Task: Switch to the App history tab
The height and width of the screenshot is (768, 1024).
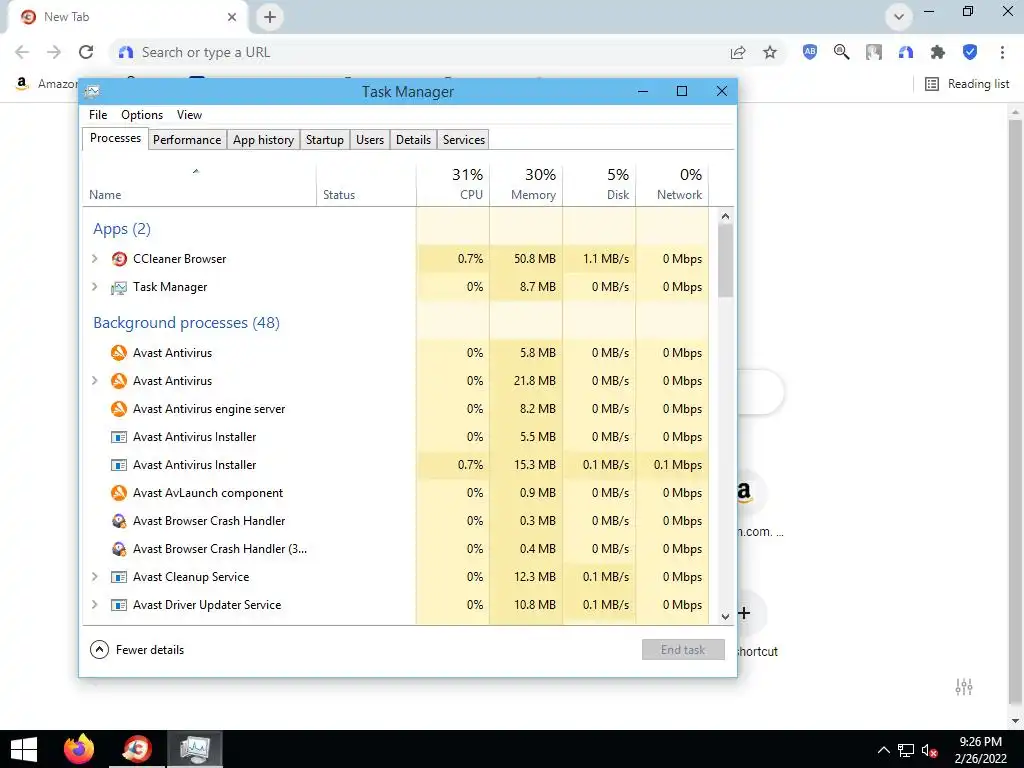Action: (263, 140)
